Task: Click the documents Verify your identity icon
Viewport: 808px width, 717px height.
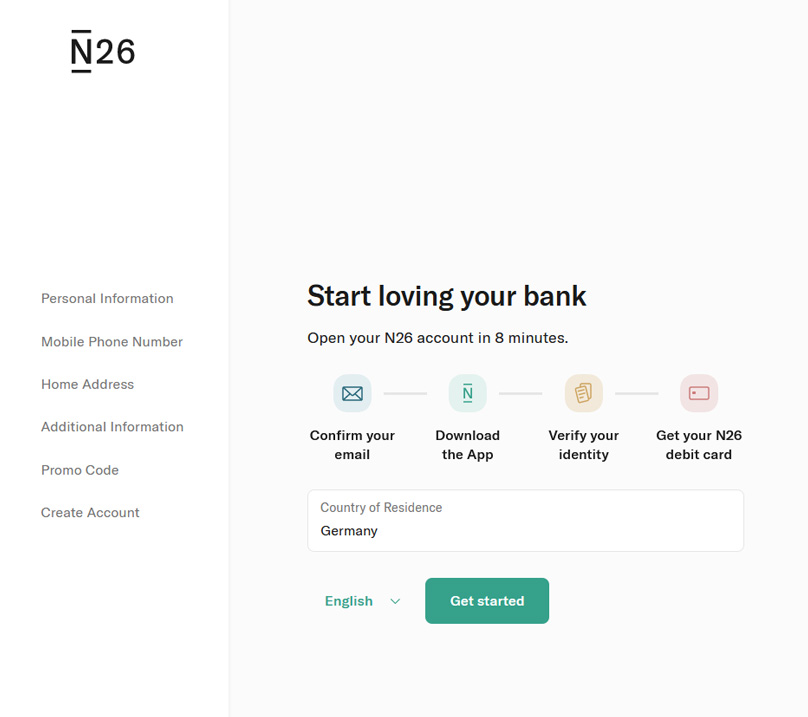Action: pyautogui.click(x=583, y=393)
